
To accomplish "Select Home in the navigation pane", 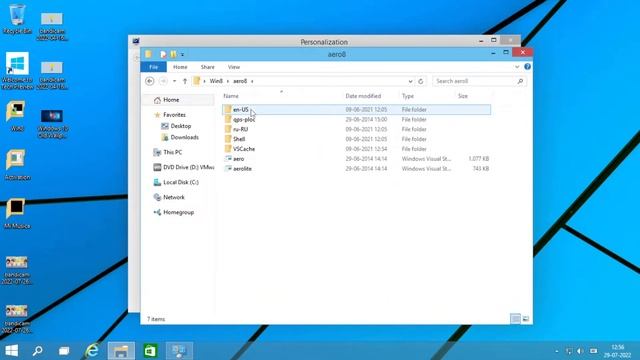I will pos(171,100).
